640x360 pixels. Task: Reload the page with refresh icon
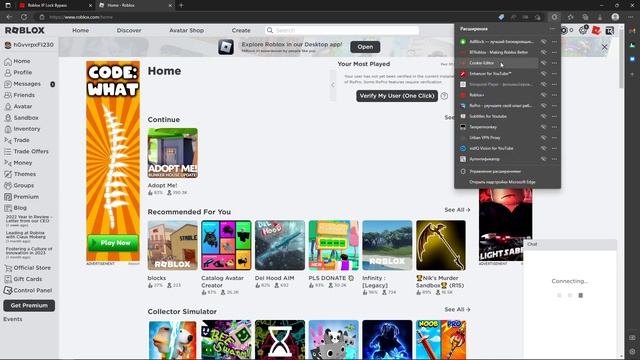tap(24, 17)
